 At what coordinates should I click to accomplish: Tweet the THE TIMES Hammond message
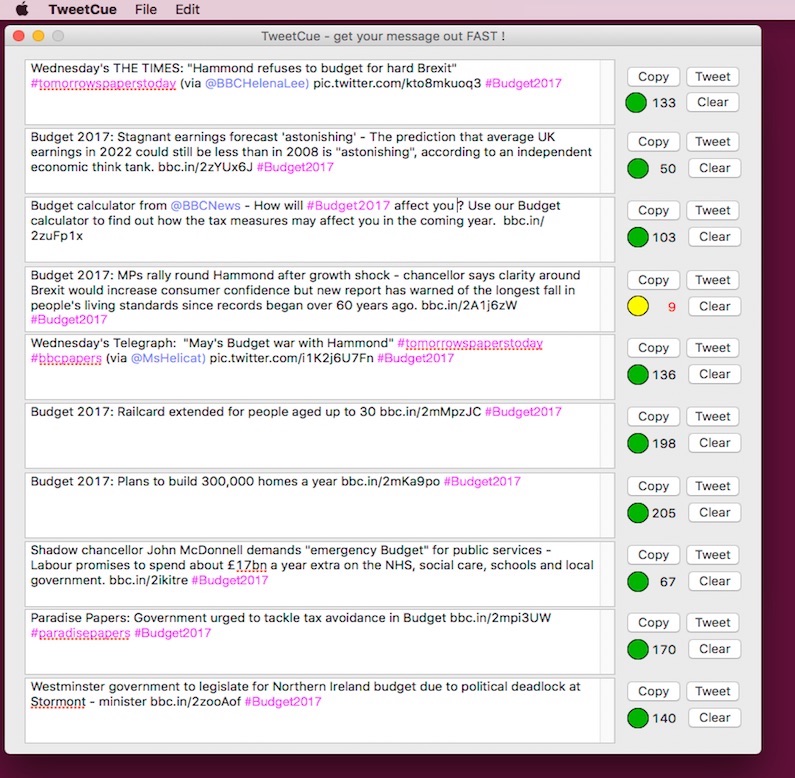pos(712,77)
